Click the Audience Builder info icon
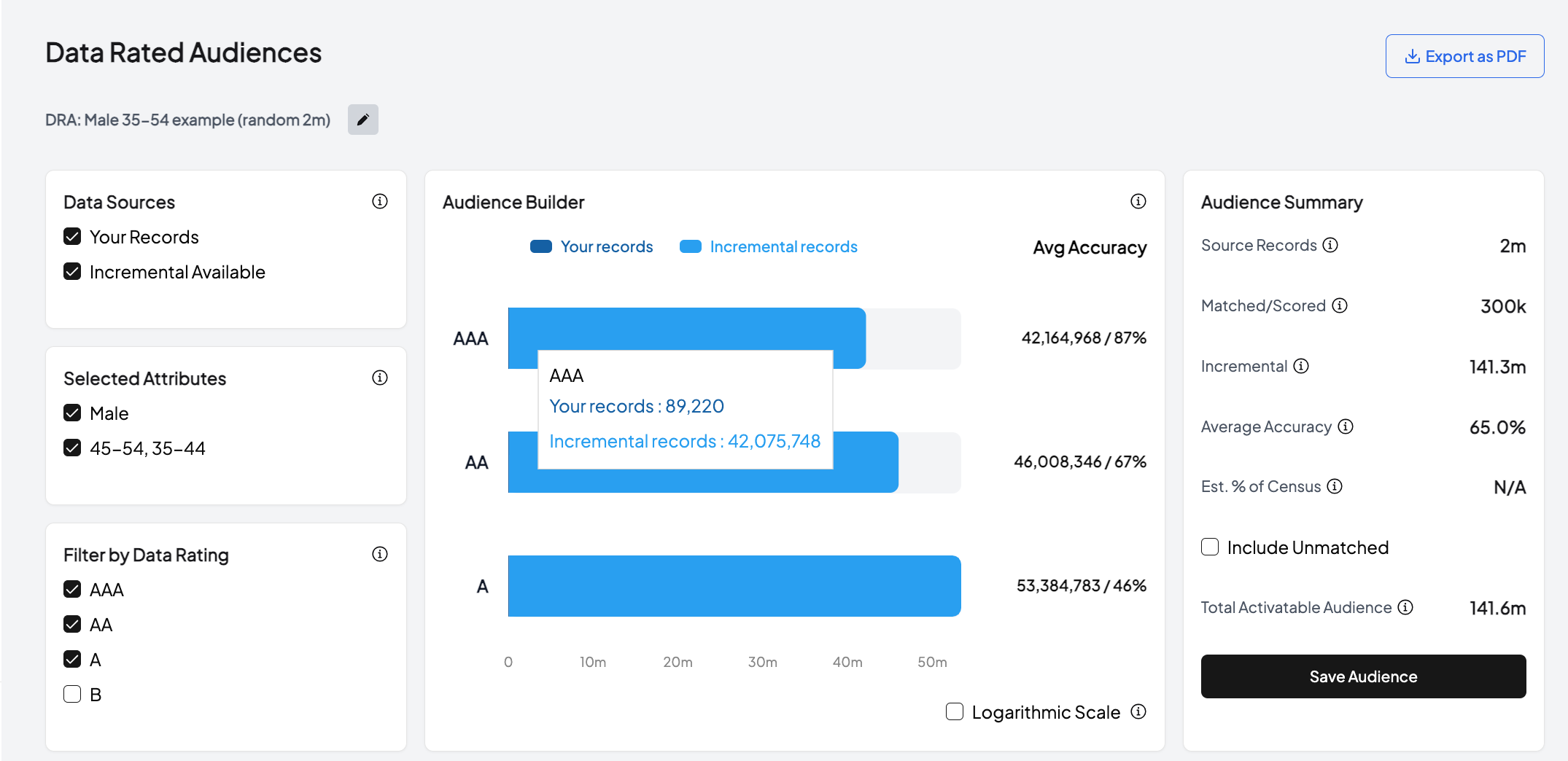 click(1138, 201)
